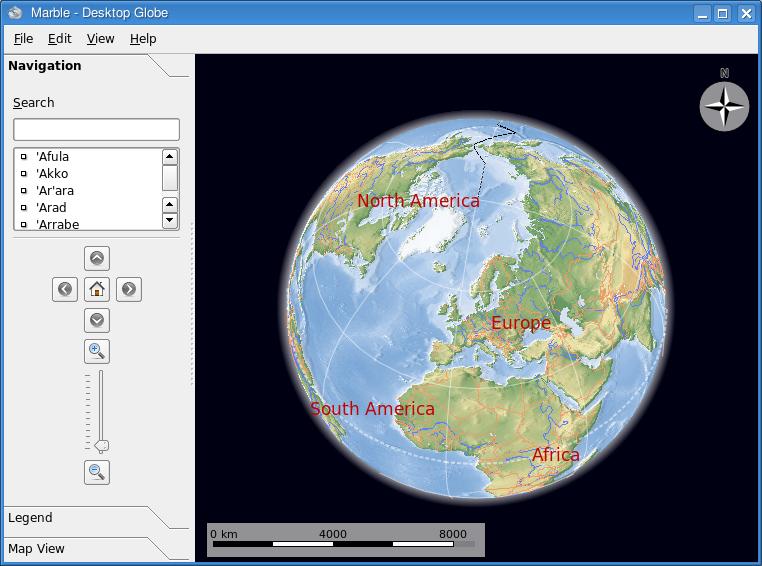
Task: Click the move left navigation arrow
Action: click(x=65, y=289)
